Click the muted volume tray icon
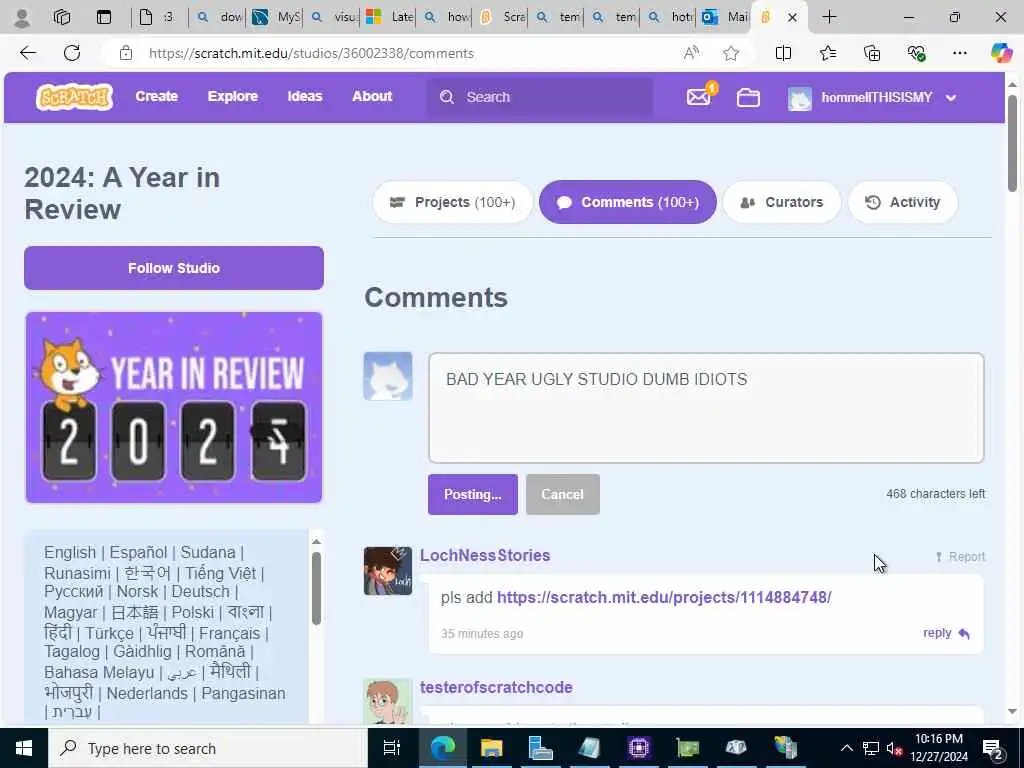 894,748
